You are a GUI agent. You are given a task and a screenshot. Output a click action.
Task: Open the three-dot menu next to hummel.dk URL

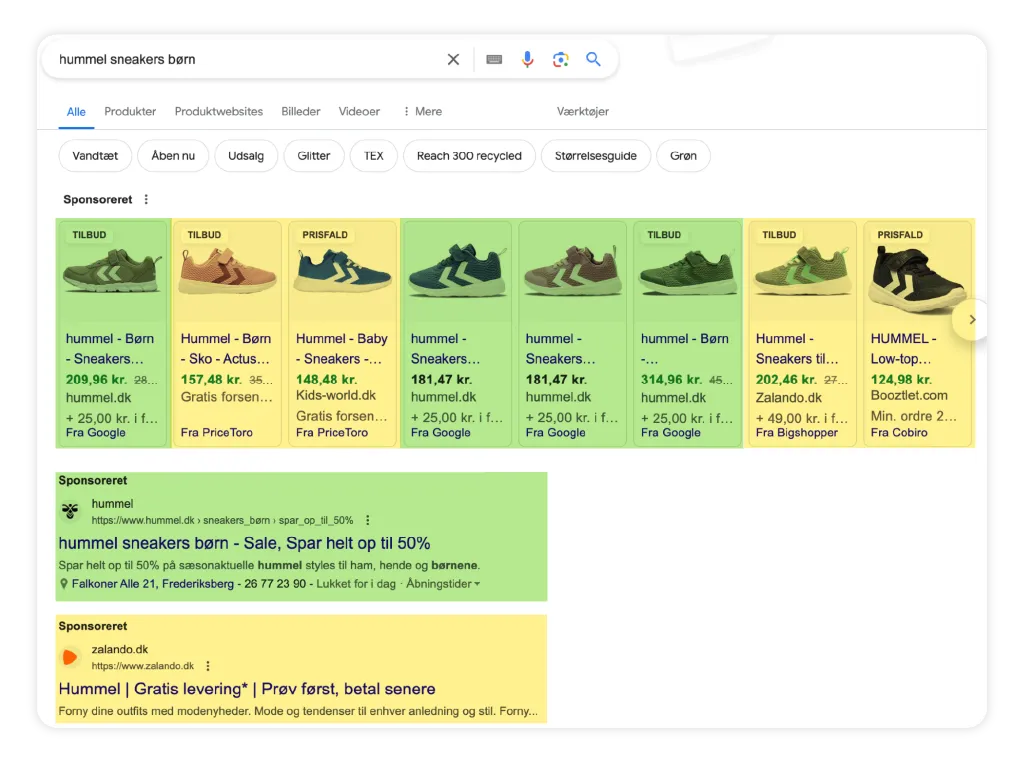coord(368,520)
